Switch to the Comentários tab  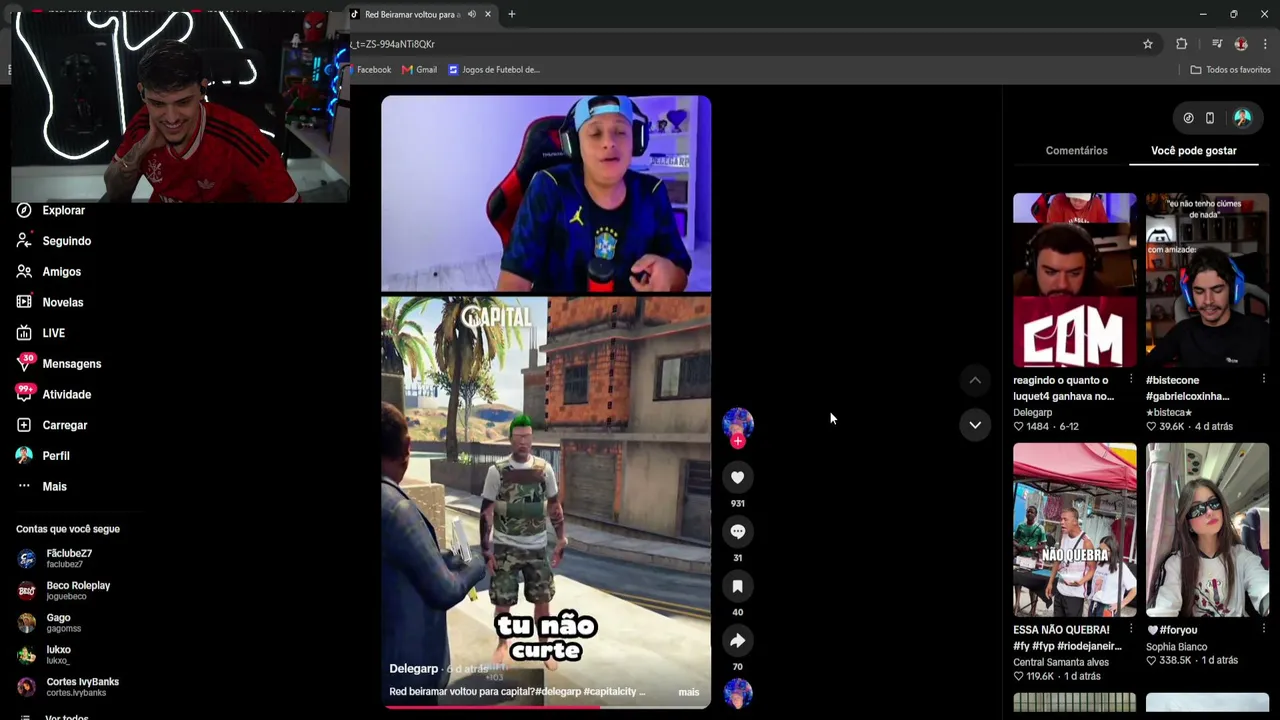pos(1077,151)
